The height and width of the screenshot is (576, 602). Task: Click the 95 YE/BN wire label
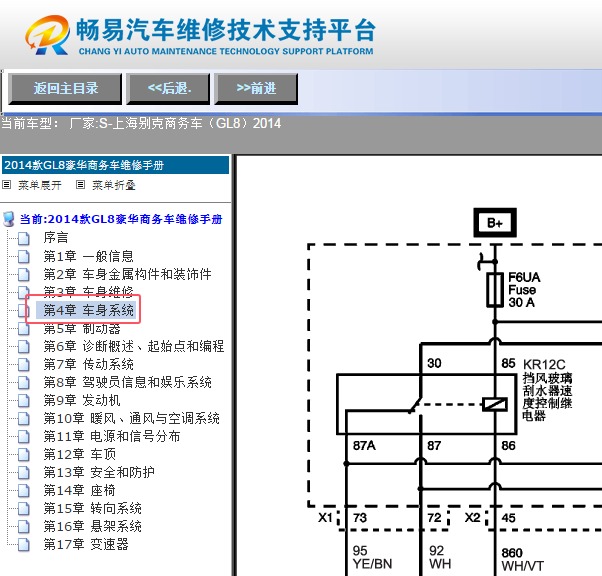[372, 557]
